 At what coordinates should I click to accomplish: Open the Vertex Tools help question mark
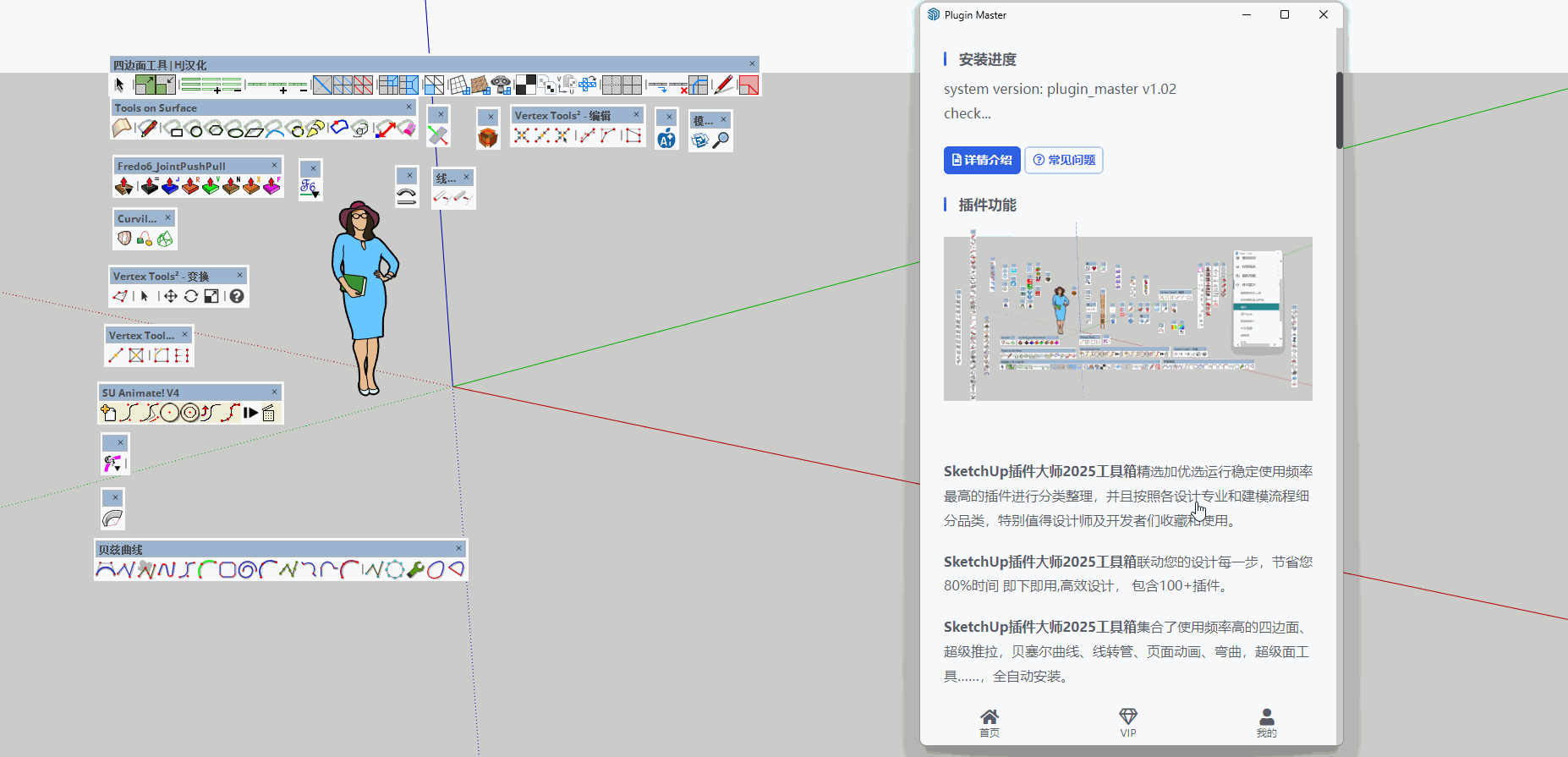pyautogui.click(x=237, y=296)
